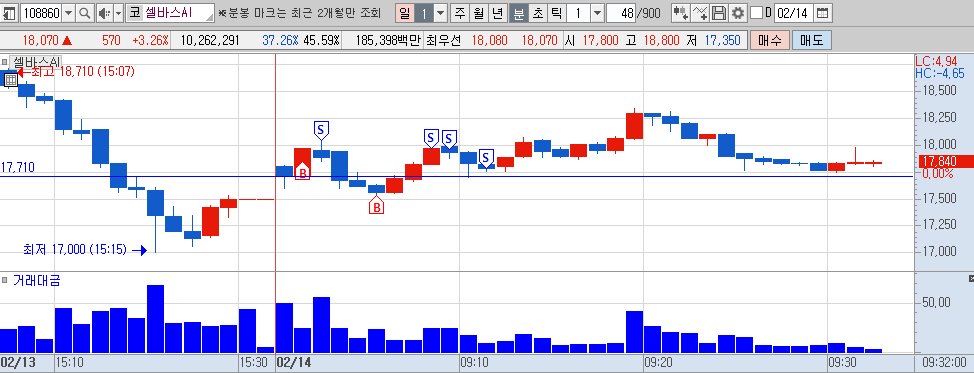Save chart with the floppy disk icon
Viewport: 974px width, 373px height.
(719, 12)
